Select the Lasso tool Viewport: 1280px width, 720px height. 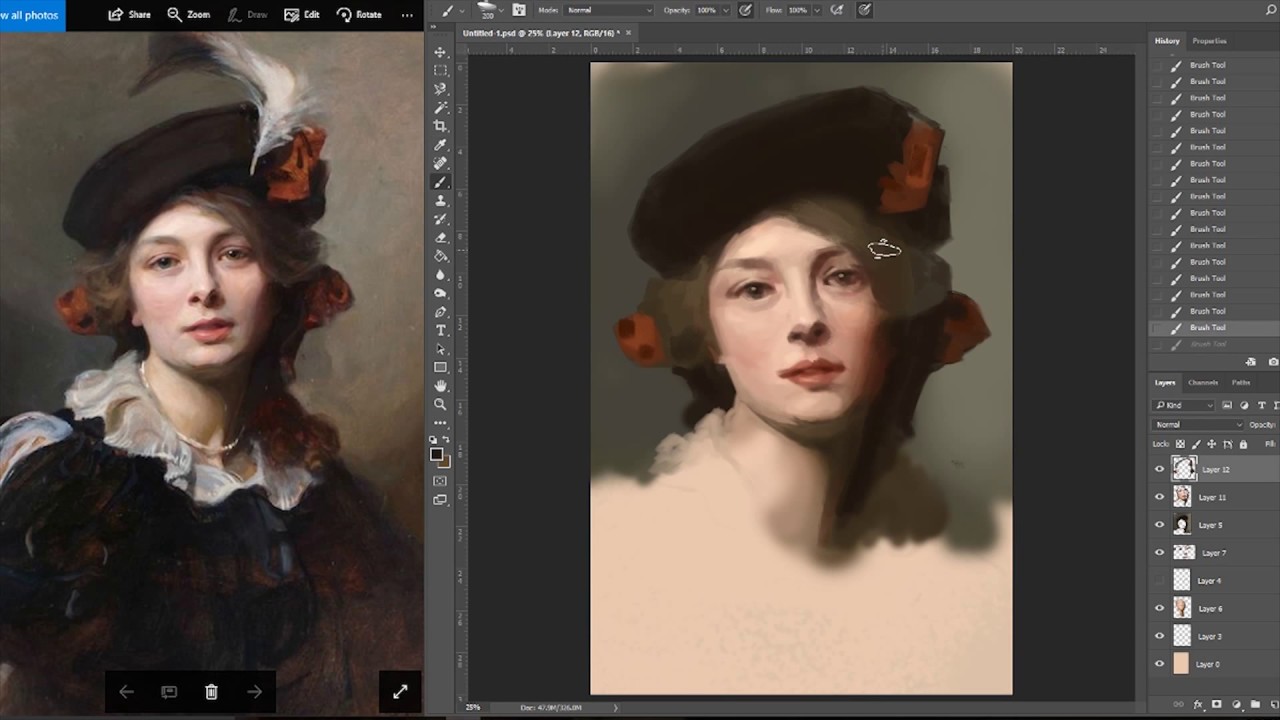(440, 89)
